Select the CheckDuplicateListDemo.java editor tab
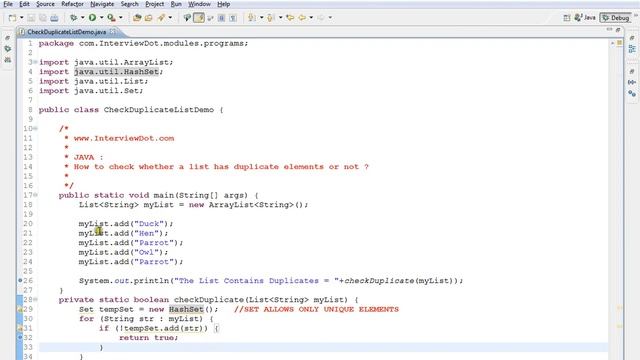 (x=66, y=32)
